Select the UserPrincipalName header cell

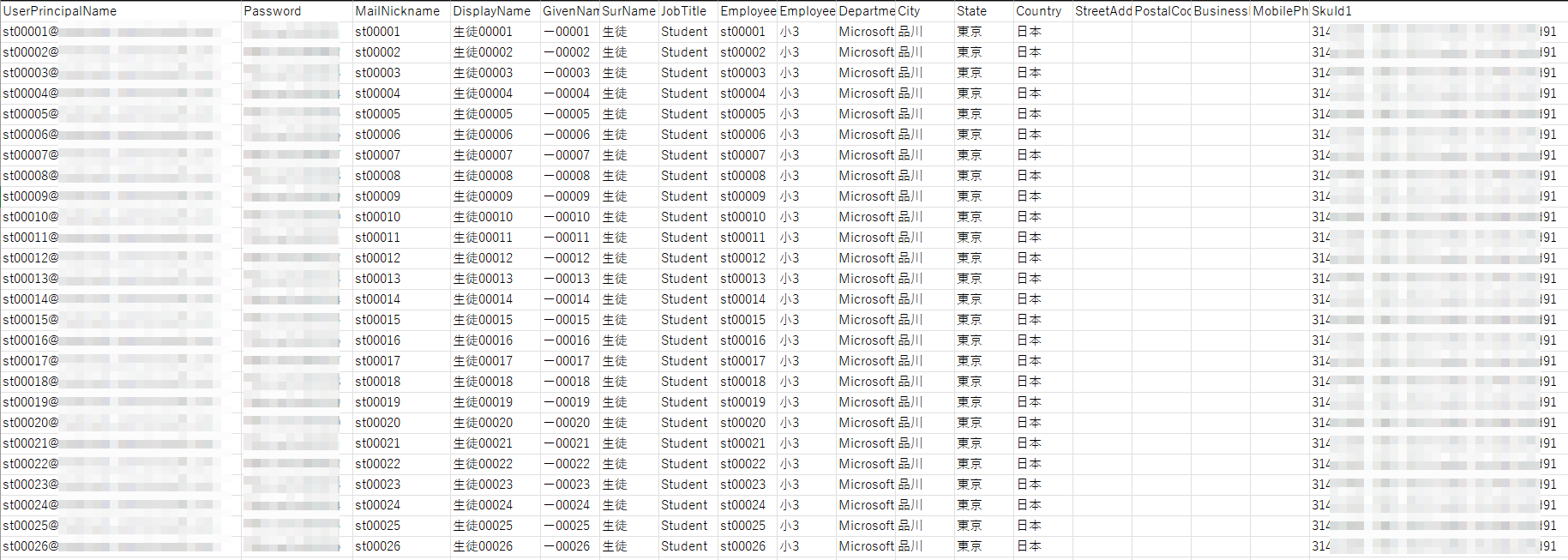coord(121,11)
